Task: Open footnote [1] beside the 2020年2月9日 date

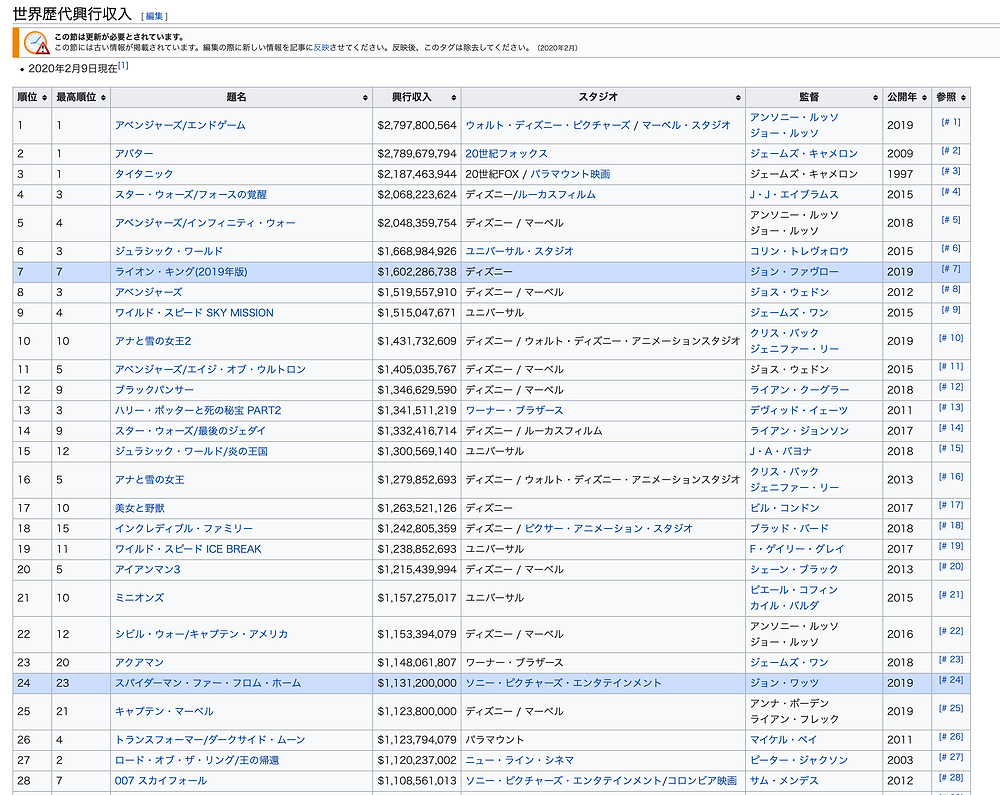Action: tap(123, 66)
